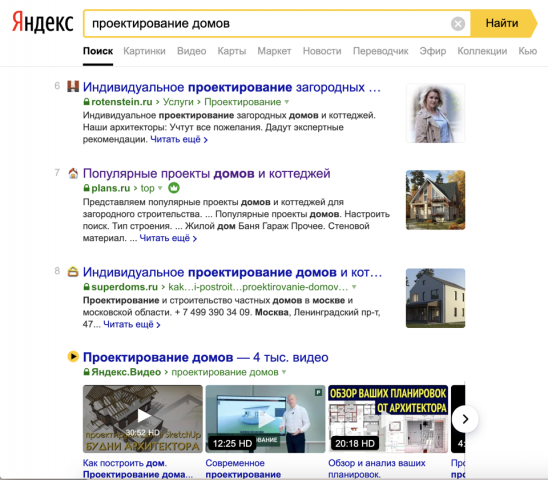Click the rotenstein.ru favicon icon
Screen dimensions: 548x480
(73, 86)
